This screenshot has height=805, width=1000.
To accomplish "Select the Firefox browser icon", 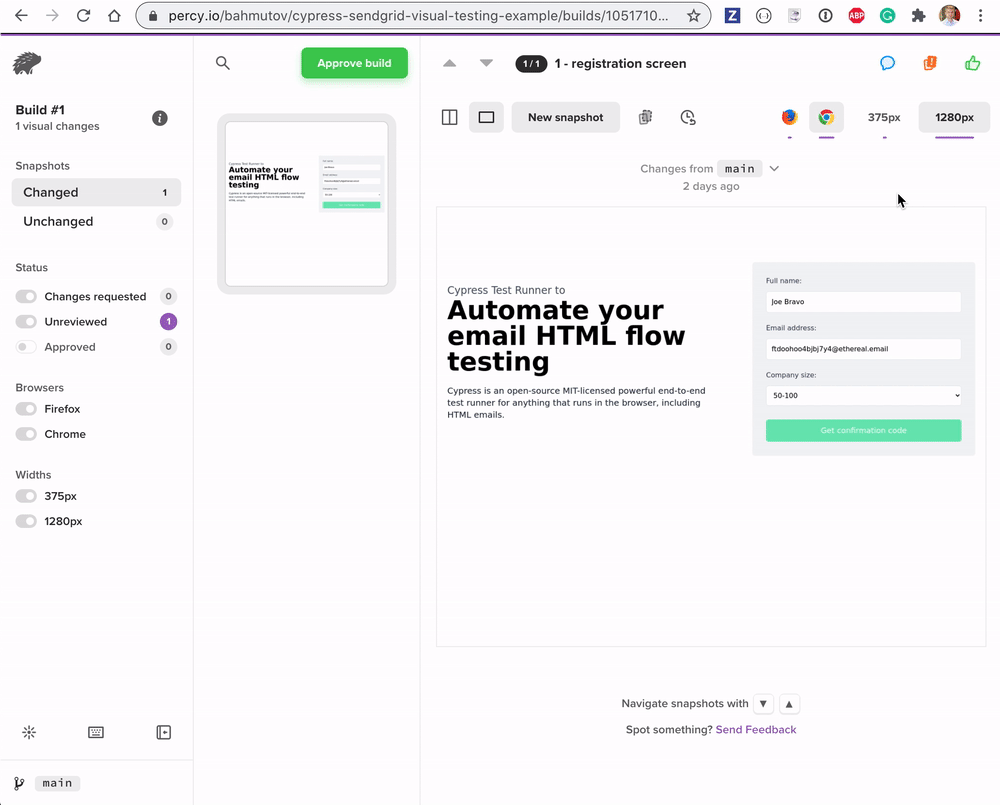I will coord(790,117).
